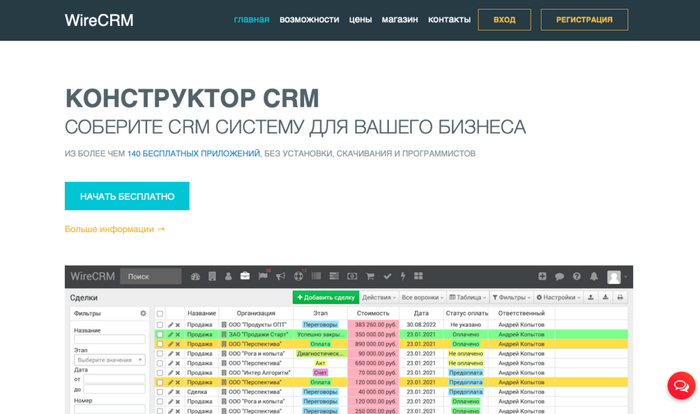Open the Действия dropdown
Image resolution: width=700 pixels, height=414 pixels.
(379, 297)
